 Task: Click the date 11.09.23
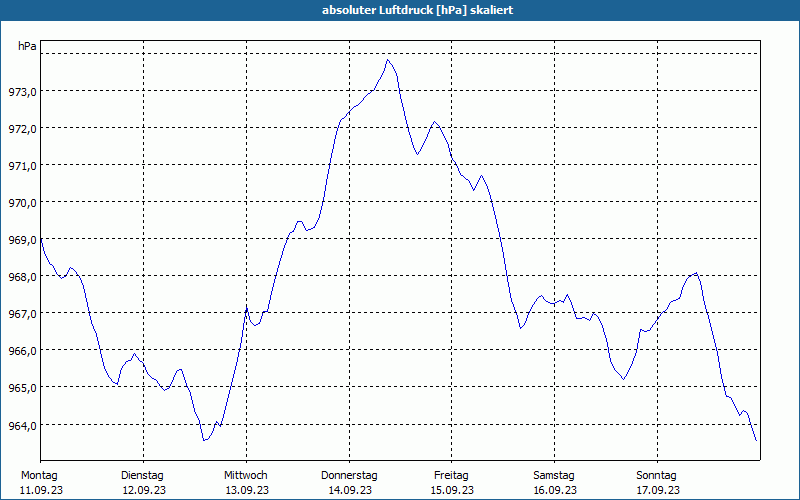coord(41,490)
